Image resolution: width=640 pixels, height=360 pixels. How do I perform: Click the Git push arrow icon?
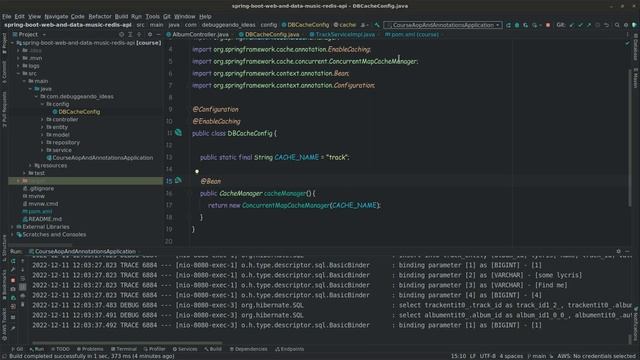click(x=589, y=25)
